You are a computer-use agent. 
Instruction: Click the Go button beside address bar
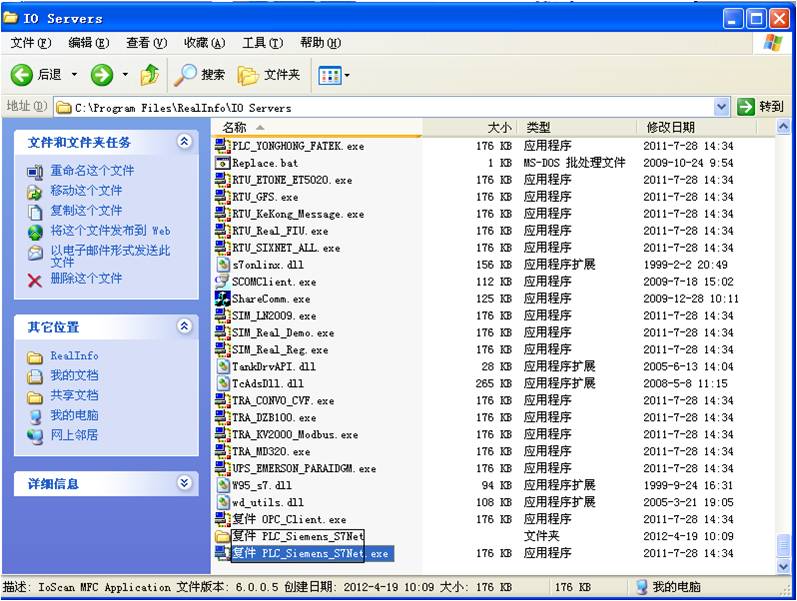point(762,107)
